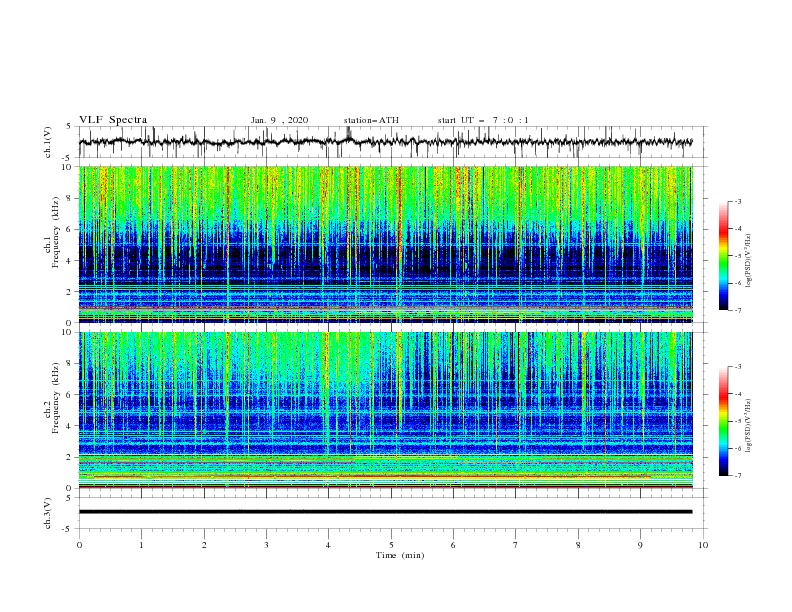Click the 'Time (min)' axis label
Viewport: 792px width, 612px height.
(400, 555)
